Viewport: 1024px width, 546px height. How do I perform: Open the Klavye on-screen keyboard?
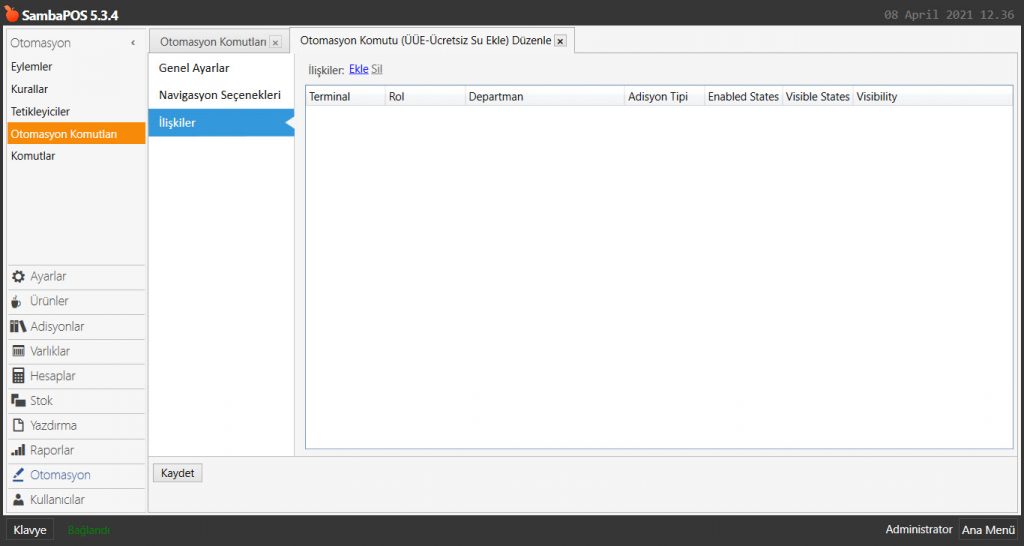pyautogui.click(x=30, y=530)
